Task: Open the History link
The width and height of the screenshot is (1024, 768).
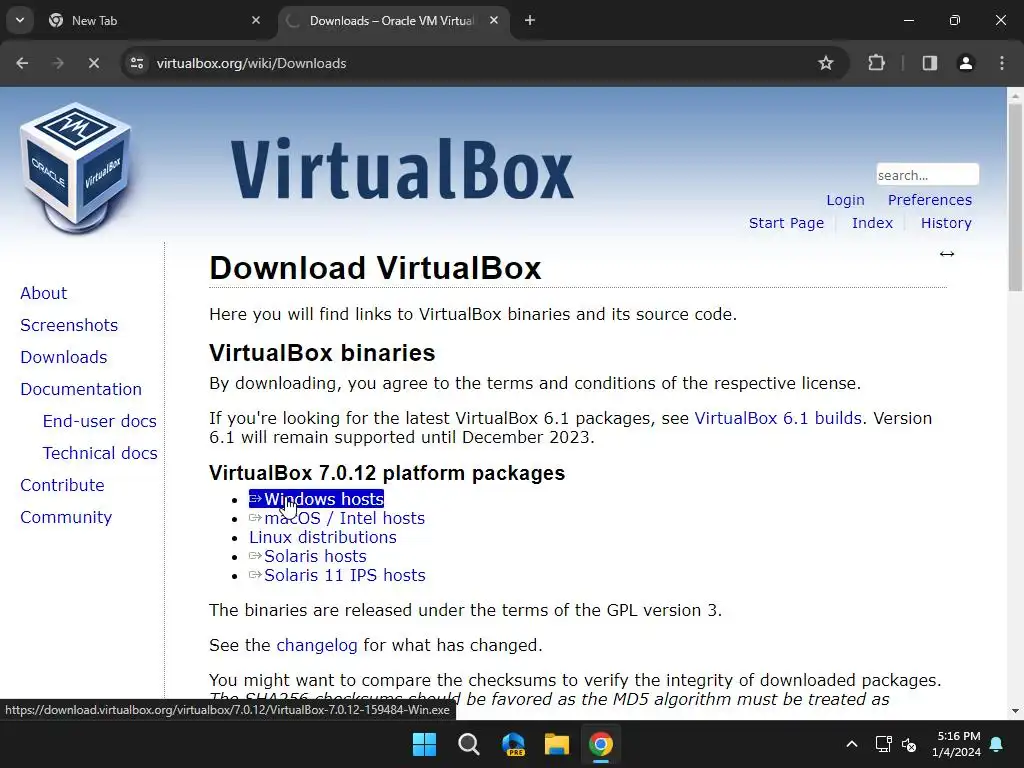Action: (x=946, y=223)
